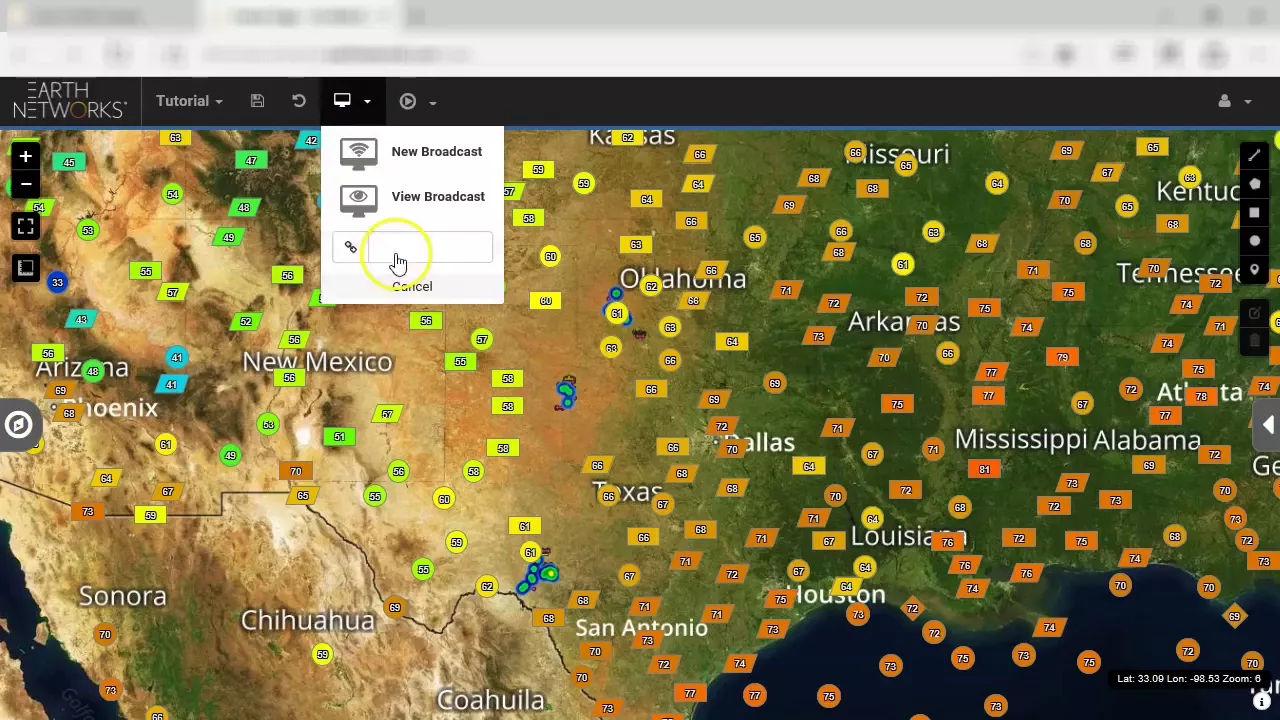The image size is (1280, 720).
Task: Click the cyan 42 temperature marker
Action: pyautogui.click(x=310, y=141)
